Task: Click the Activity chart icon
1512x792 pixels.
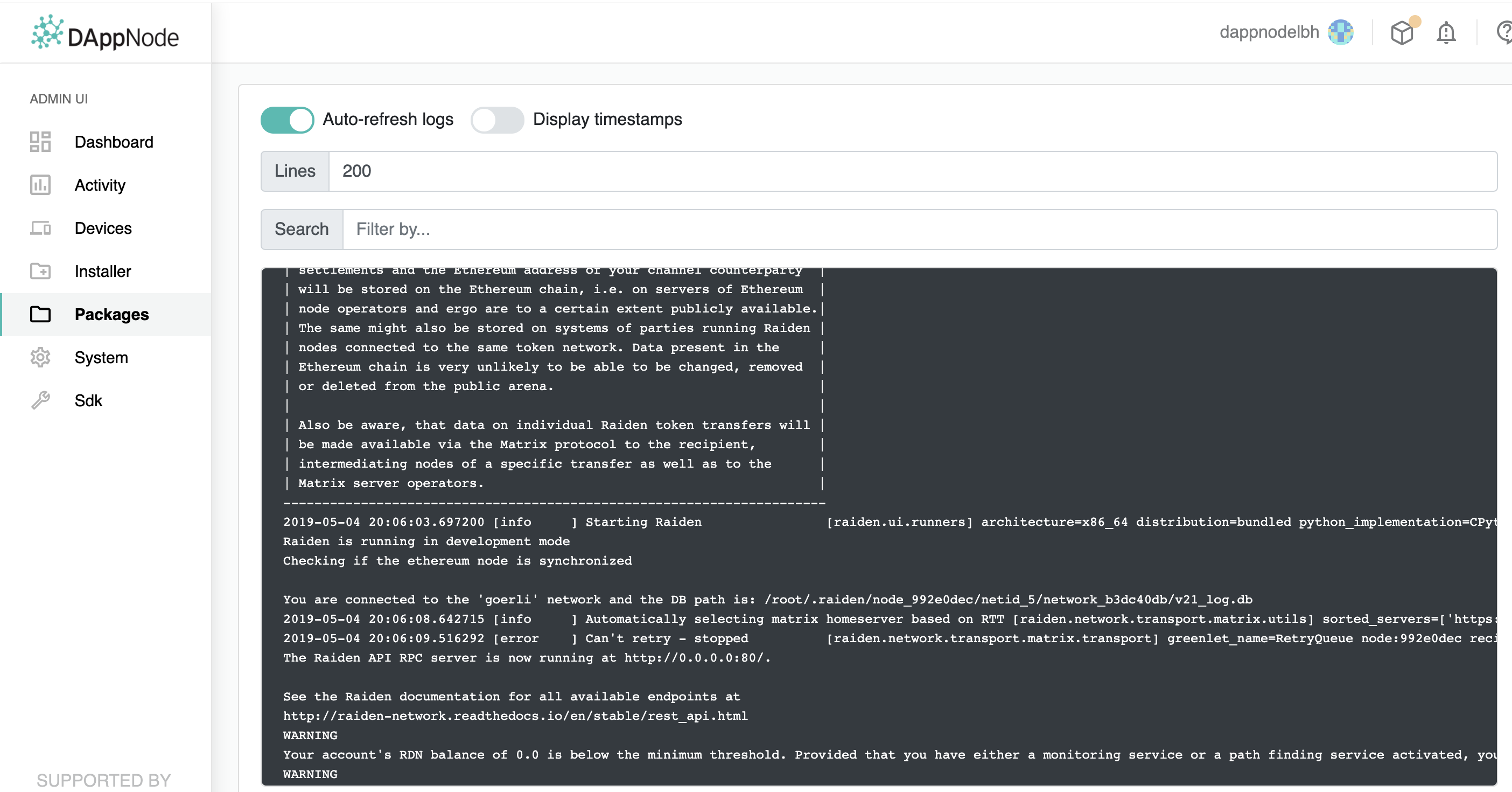Action: [40, 185]
